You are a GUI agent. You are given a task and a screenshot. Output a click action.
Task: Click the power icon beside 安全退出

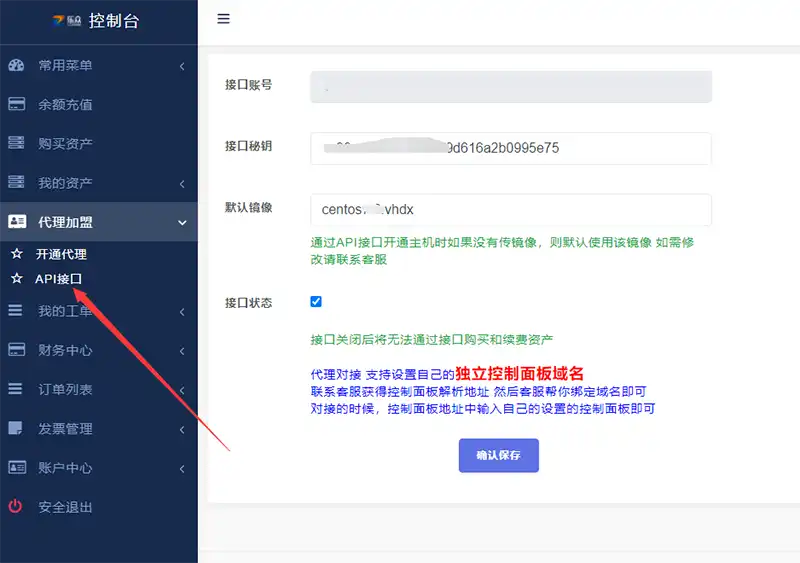[x=16, y=507]
